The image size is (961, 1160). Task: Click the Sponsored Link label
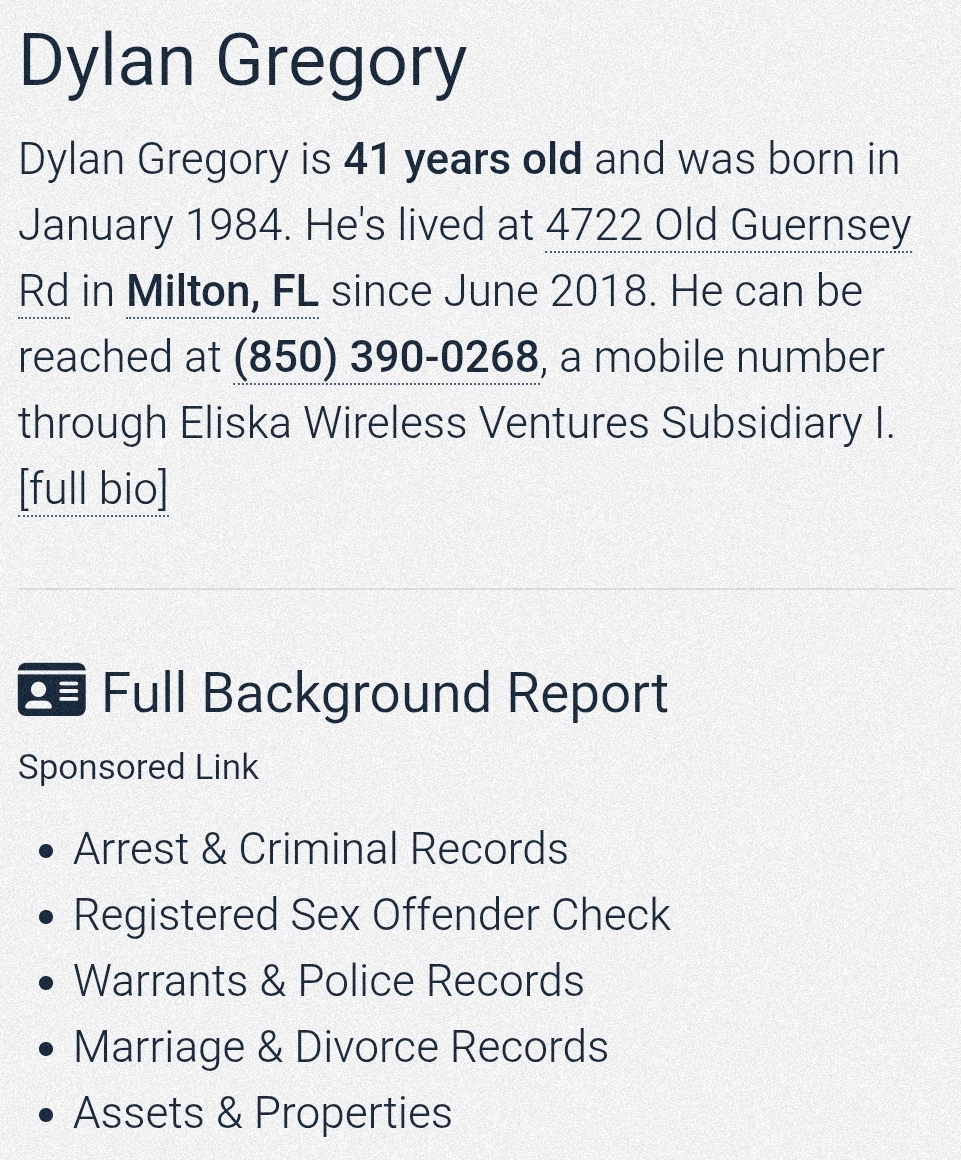tap(138, 767)
